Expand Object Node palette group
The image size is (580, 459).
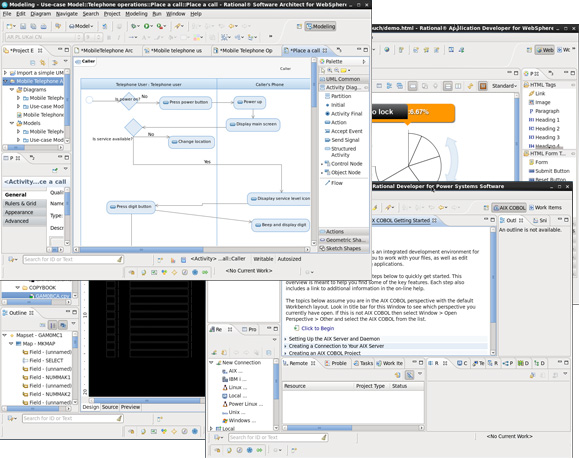pyautogui.click(x=322, y=173)
